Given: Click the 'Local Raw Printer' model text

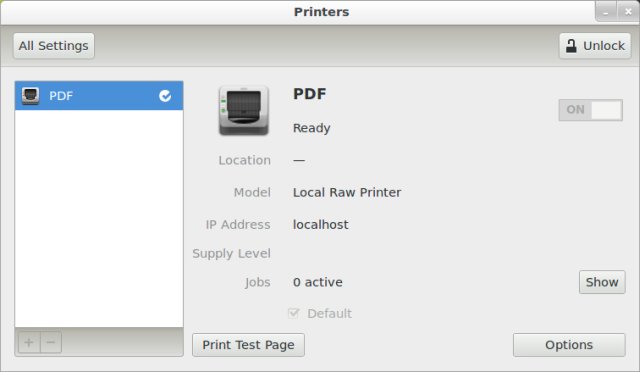Looking at the screenshot, I should (x=347, y=192).
